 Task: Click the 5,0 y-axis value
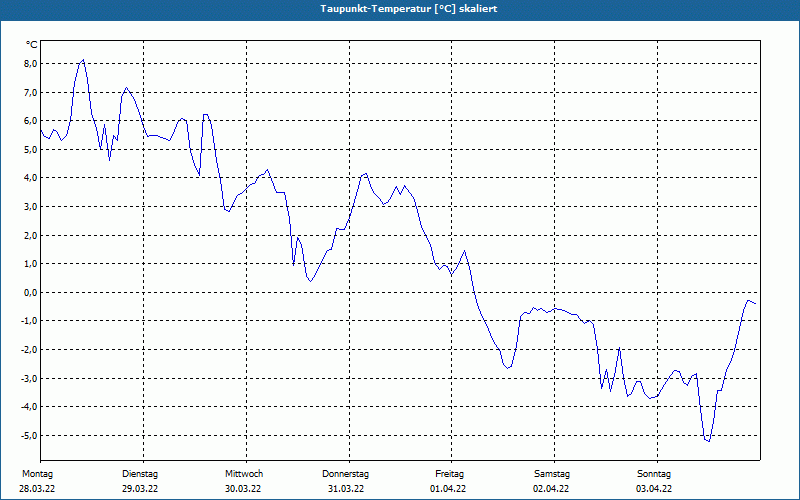click(30, 149)
